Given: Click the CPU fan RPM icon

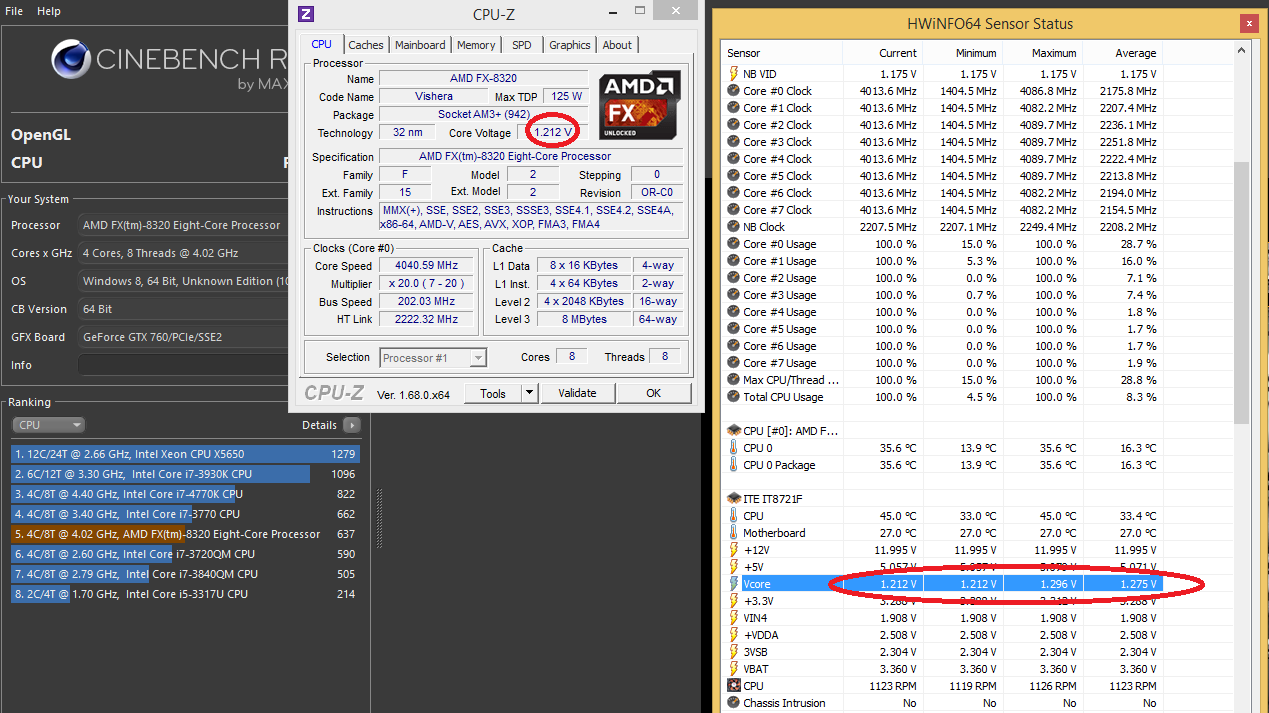Looking at the screenshot, I should click(734, 686).
